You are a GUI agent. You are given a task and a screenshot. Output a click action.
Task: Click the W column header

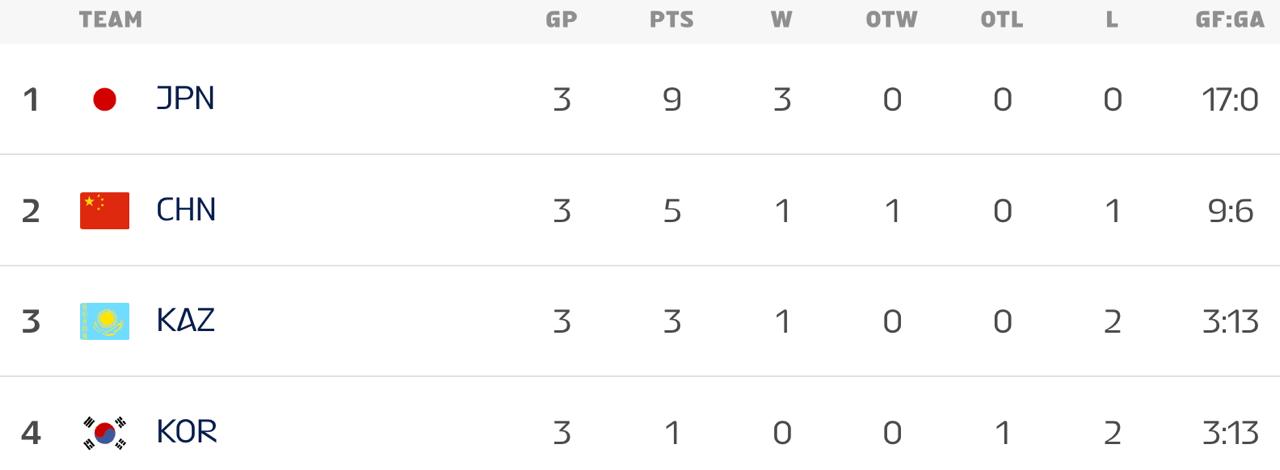[781, 20]
